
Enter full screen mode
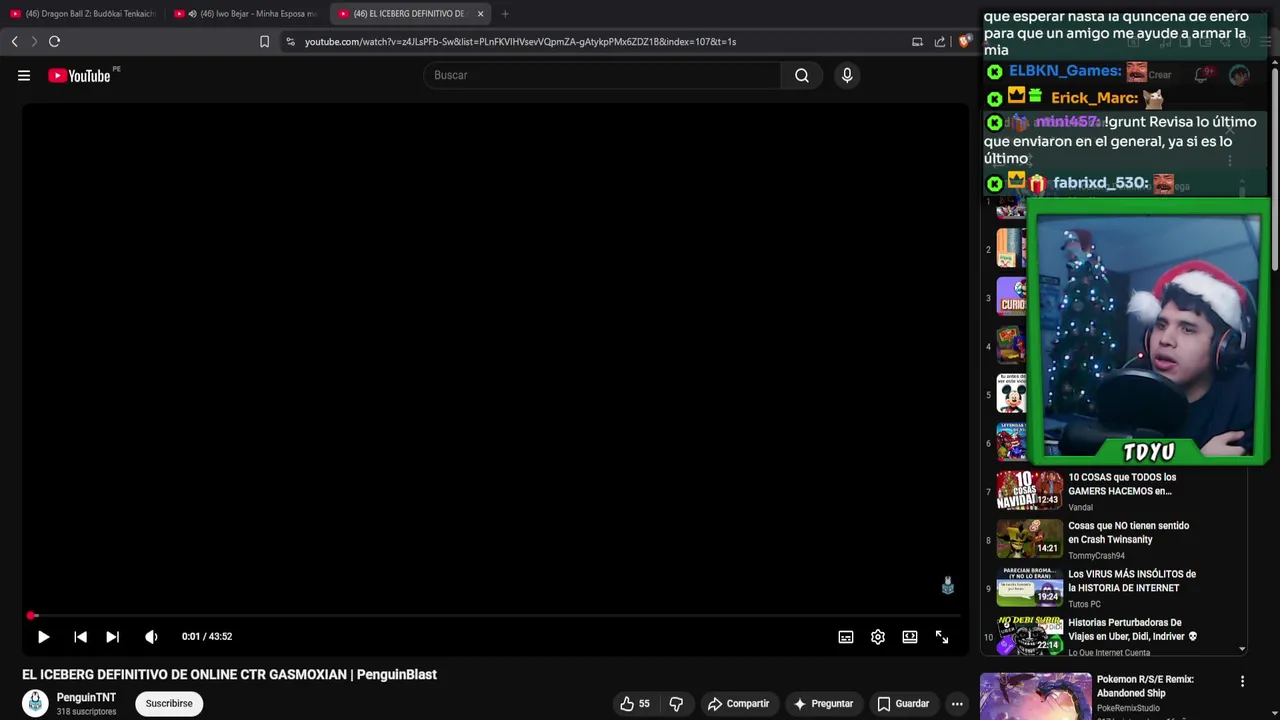942,637
